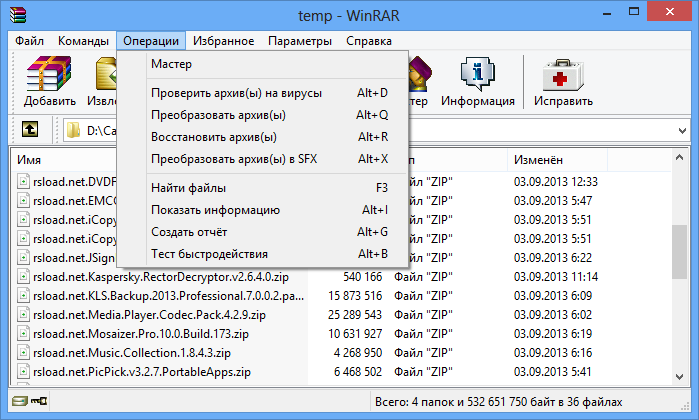Click the go up one folder arrow icon
Screen dimensions: 699x420
pyautogui.click(x=30, y=130)
